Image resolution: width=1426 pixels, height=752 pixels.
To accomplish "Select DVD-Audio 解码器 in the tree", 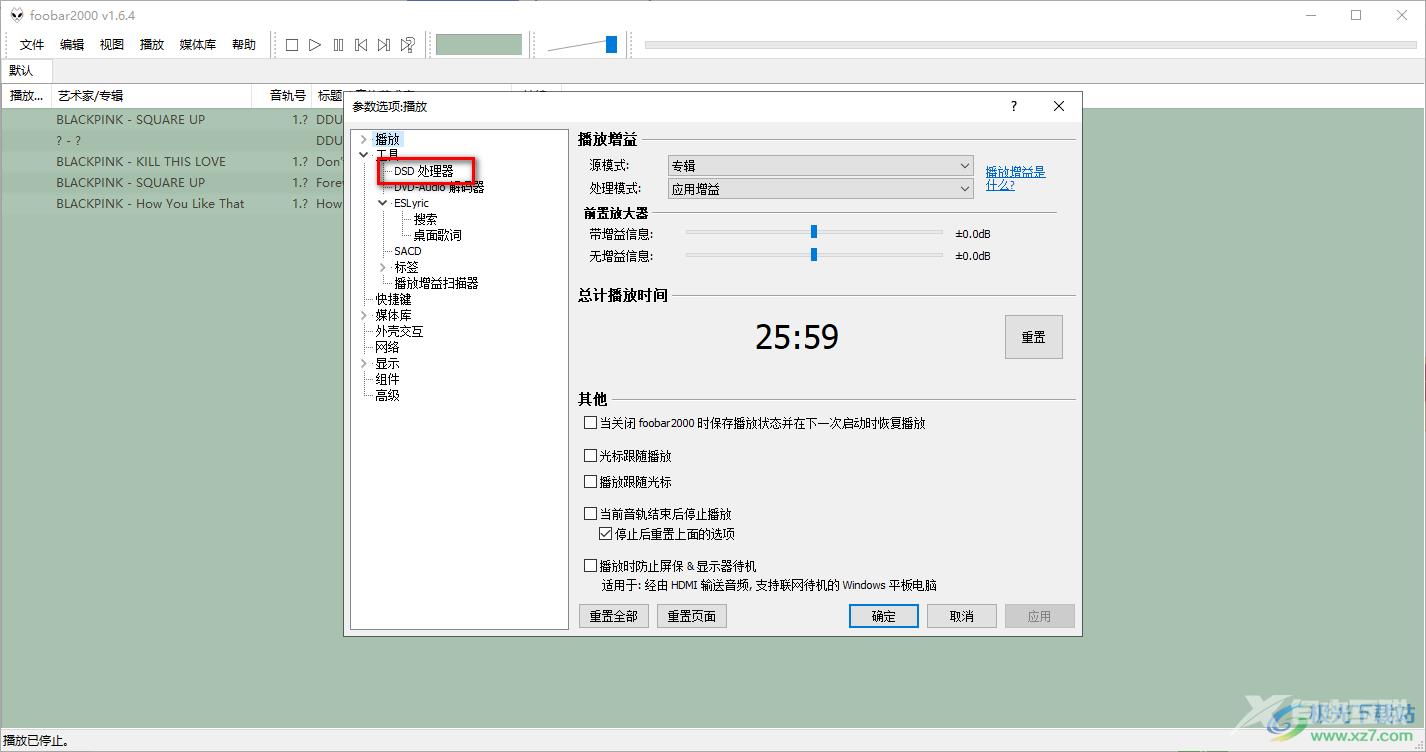I will pyautogui.click(x=439, y=187).
